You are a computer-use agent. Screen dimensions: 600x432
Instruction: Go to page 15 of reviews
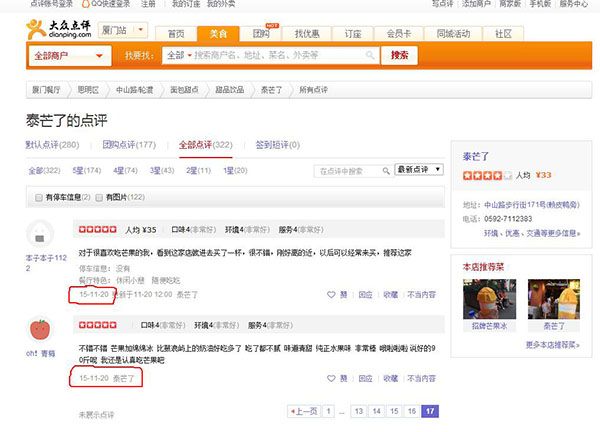pyautogui.click(x=394, y=411)
